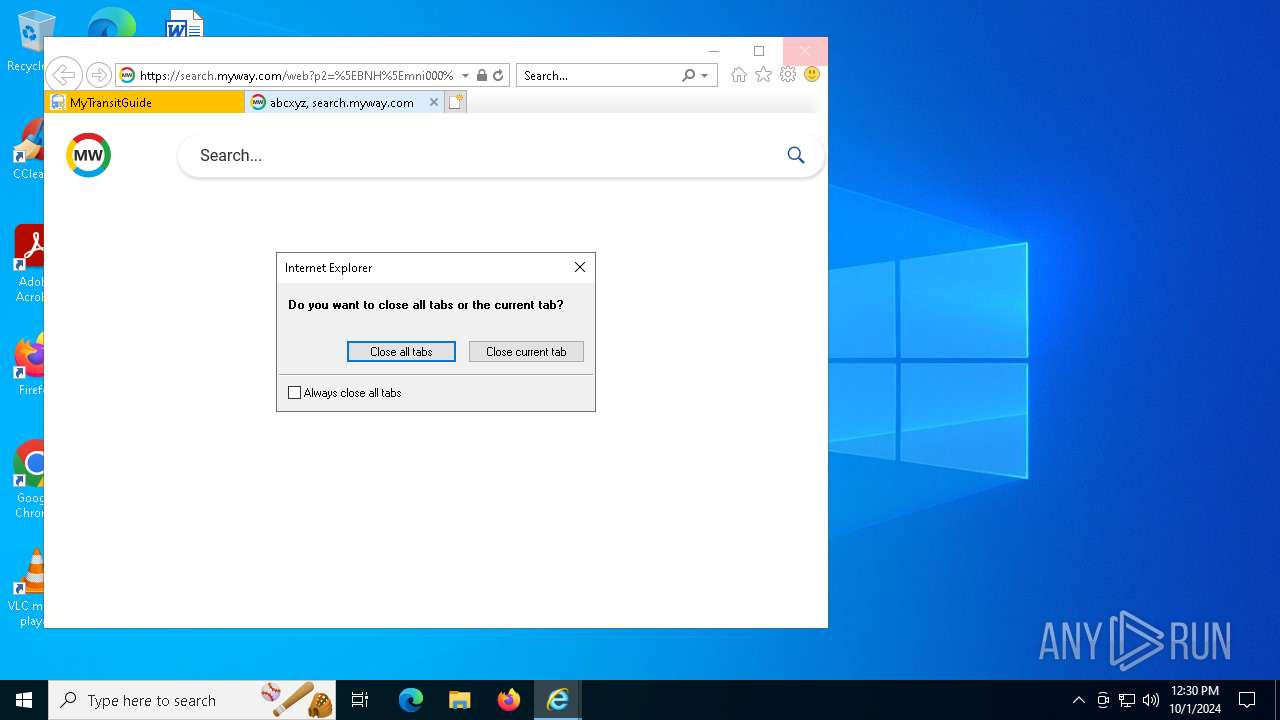Click the smiley feedback icon

(x=812, y=75)
